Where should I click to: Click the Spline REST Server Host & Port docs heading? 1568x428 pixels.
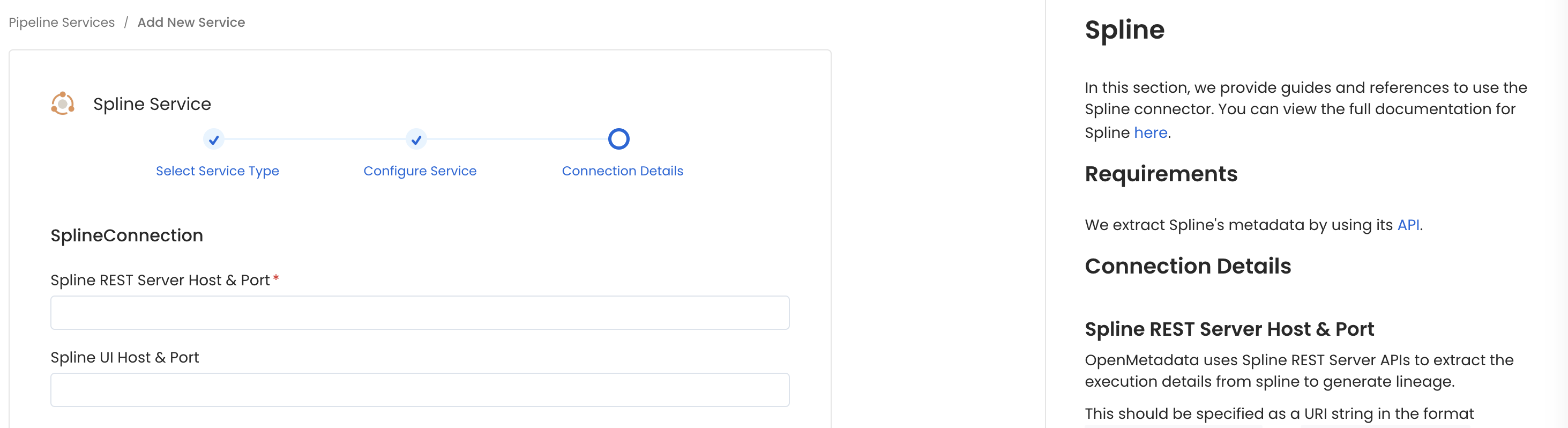point(1228,329)
